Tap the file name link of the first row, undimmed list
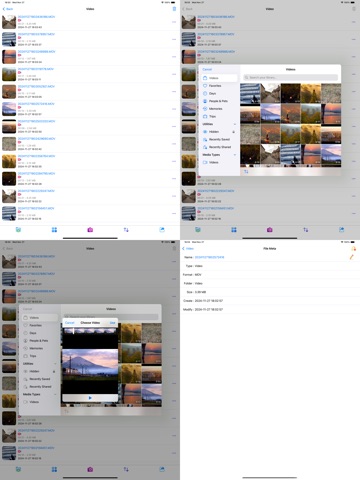 [36, 17]
